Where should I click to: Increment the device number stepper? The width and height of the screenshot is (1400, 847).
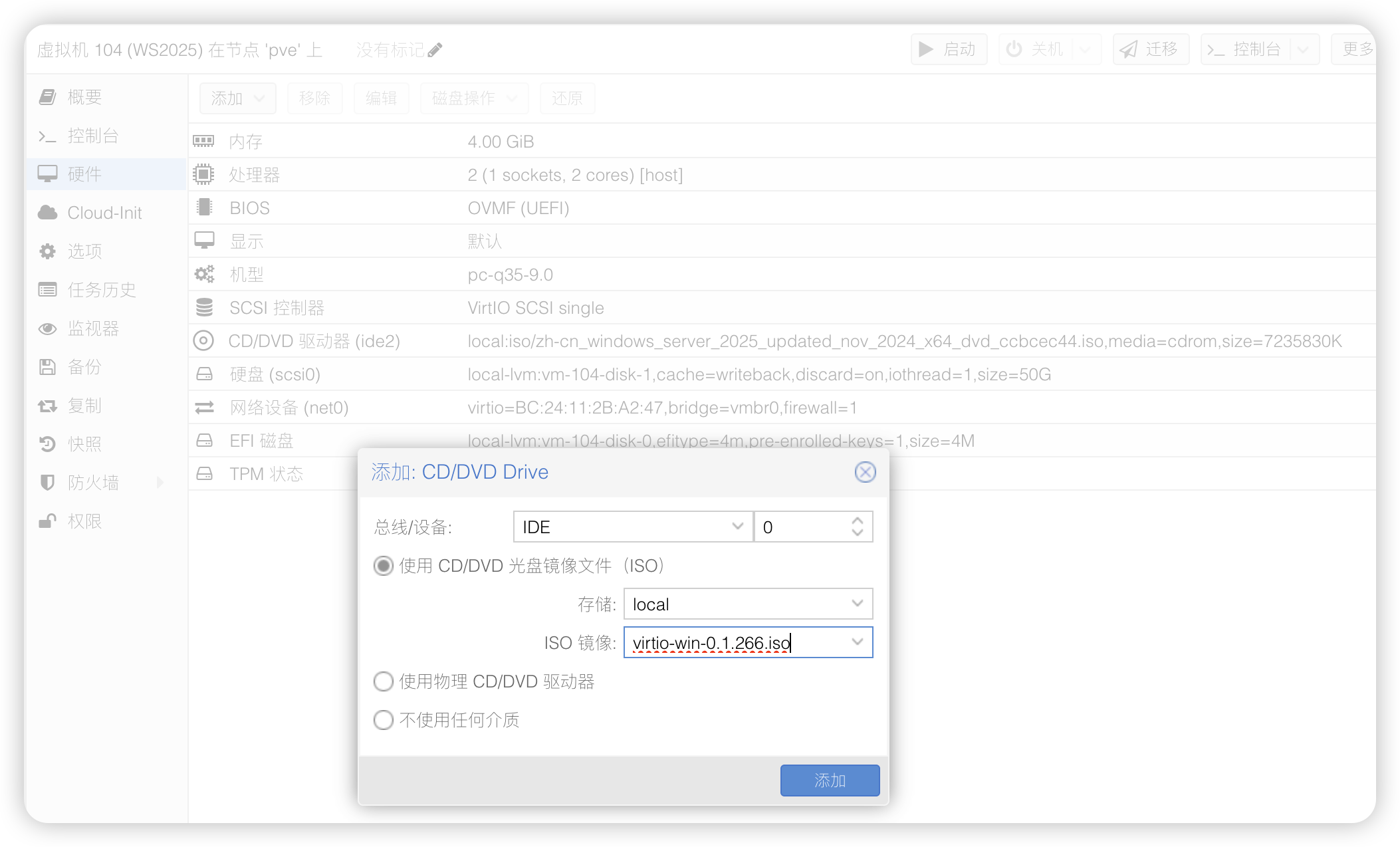click(x=858, y=520)
